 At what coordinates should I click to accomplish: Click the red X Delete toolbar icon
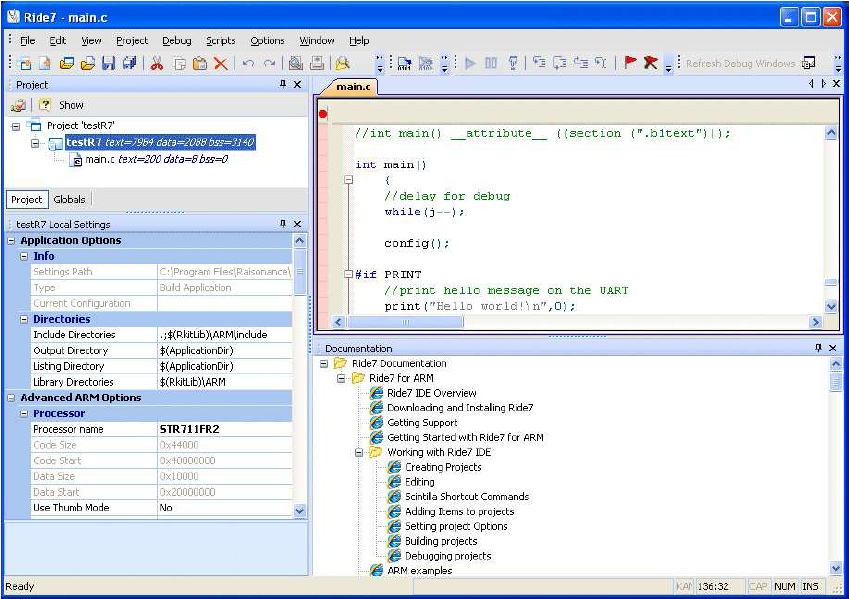221,64
